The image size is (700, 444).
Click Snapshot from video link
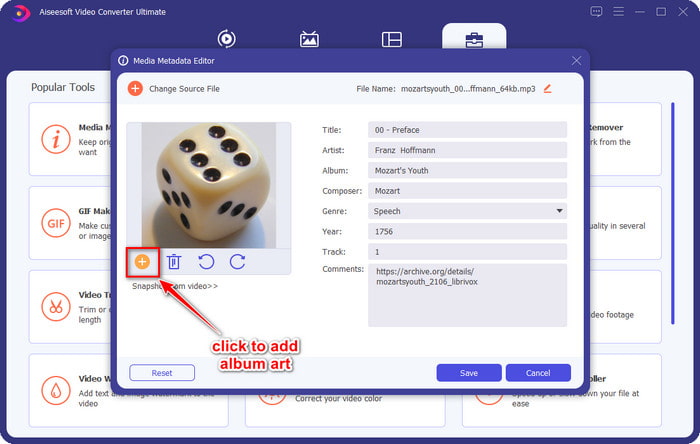pos(175,286)
